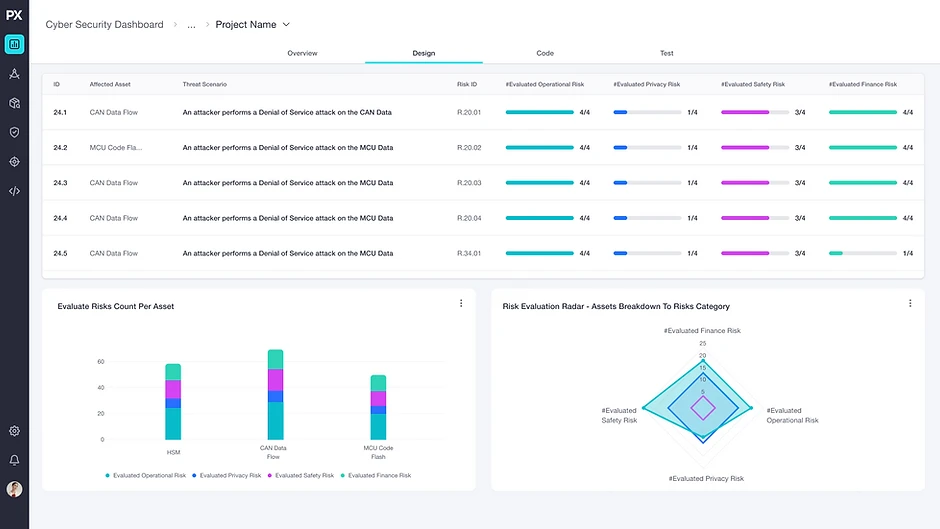
Task: Open the code brackets sidebar icon
Action: click(14, 191)
